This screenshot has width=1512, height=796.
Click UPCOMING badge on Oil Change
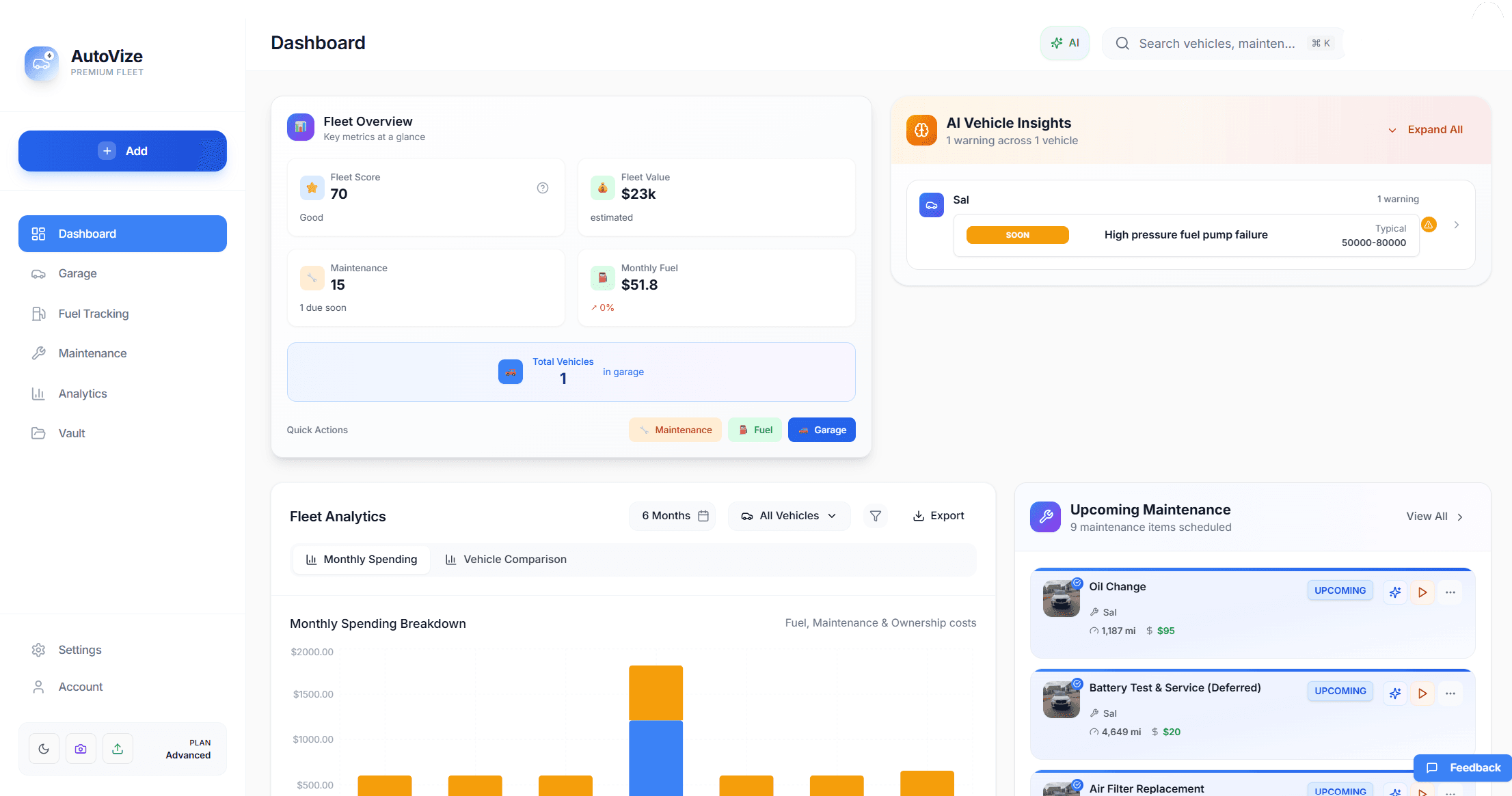coord(1340,591)
